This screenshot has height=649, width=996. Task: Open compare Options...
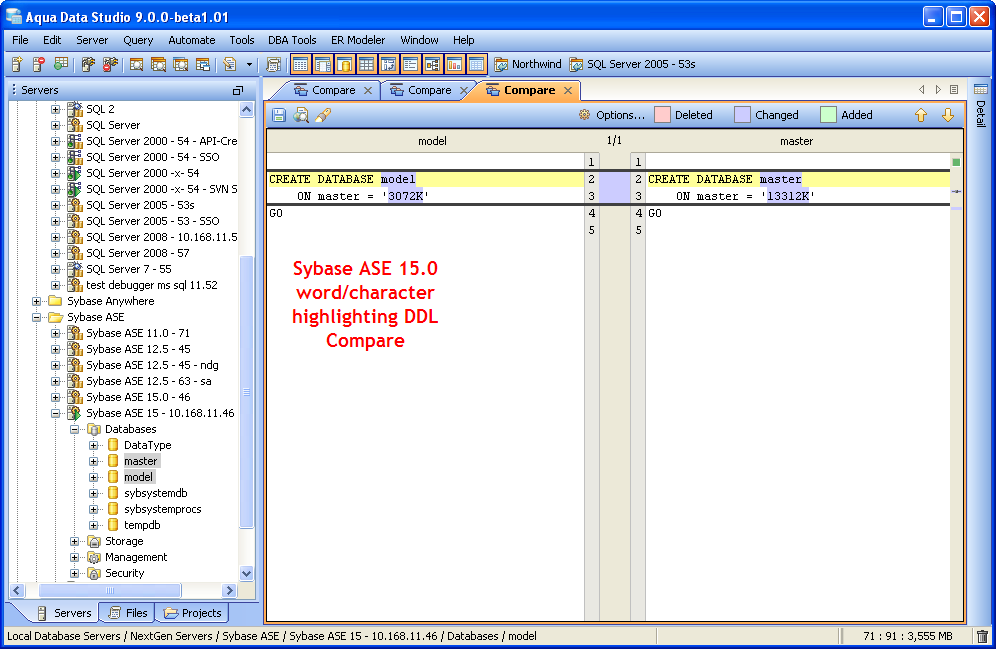(x=612, y=115)
